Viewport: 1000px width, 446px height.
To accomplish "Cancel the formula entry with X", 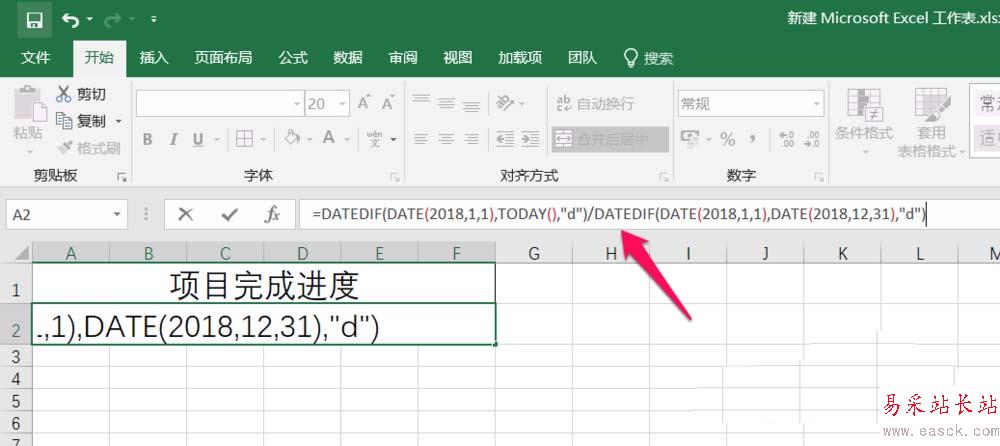I will click(x=186, y=214).
